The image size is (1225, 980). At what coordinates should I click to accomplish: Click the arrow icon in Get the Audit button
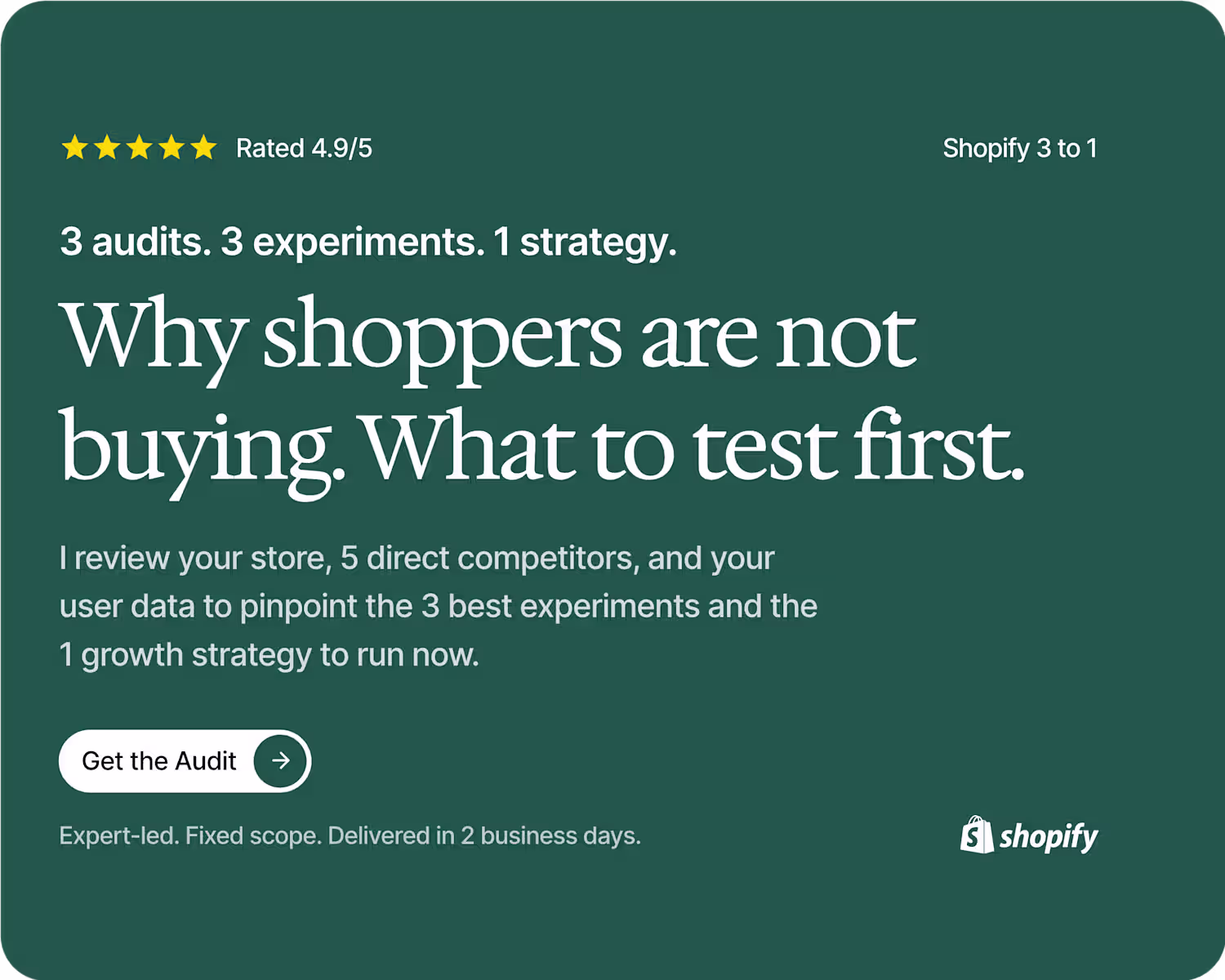[280, 760]
